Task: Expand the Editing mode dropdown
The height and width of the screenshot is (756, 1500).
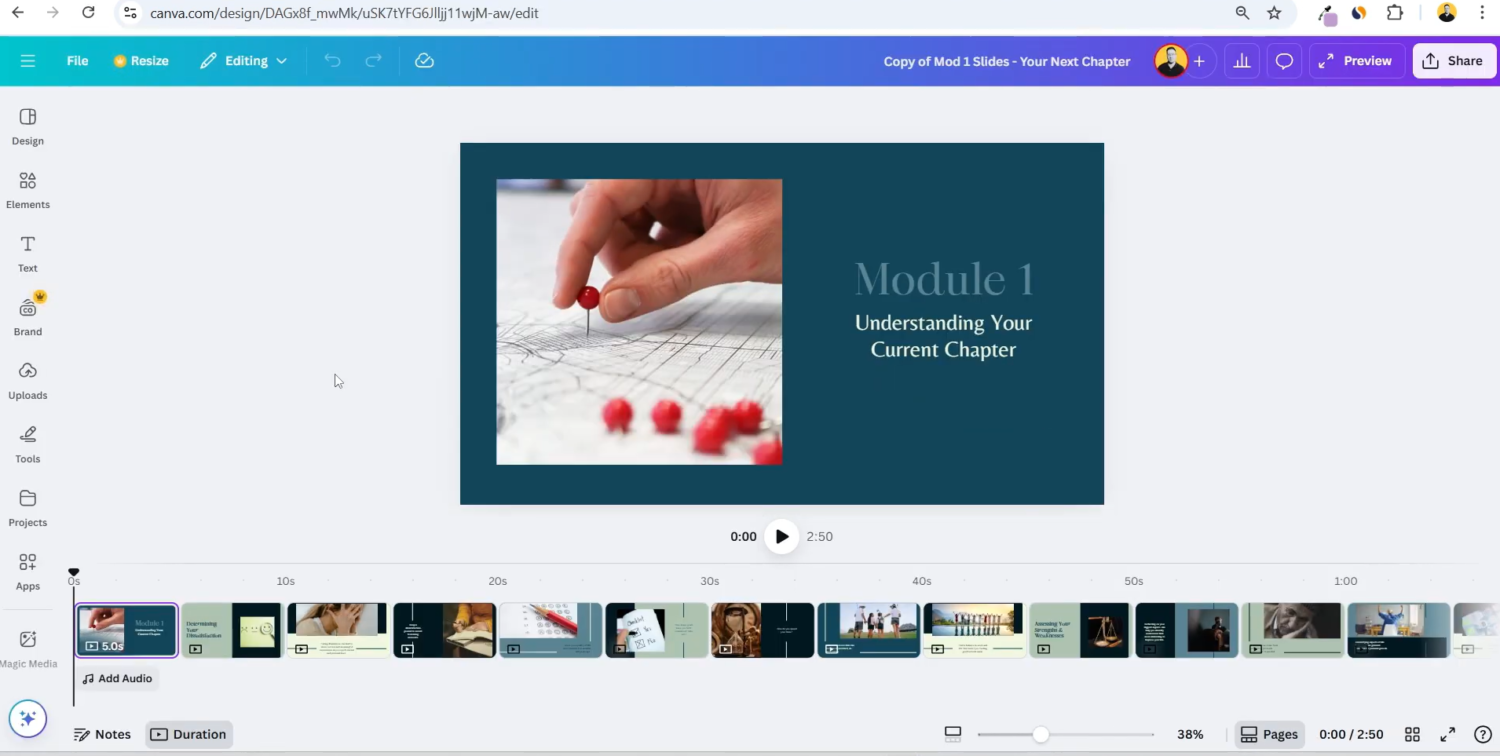Action: (244, 61)
